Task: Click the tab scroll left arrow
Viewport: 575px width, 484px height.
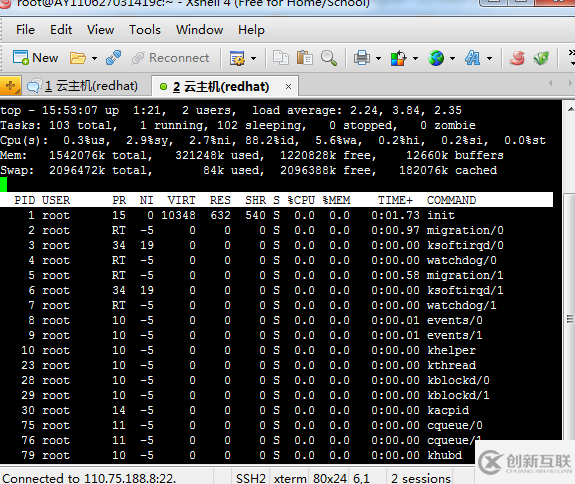Action: 550,83
